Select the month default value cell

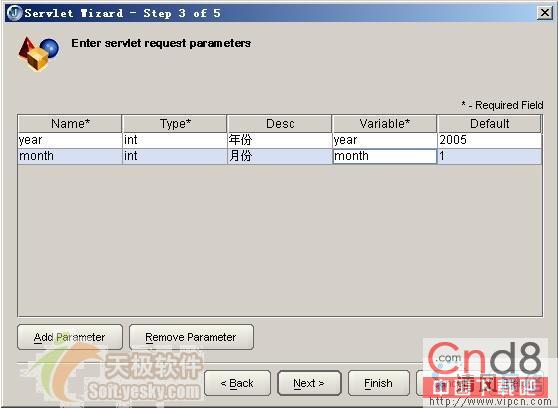(x=489, y=156)
